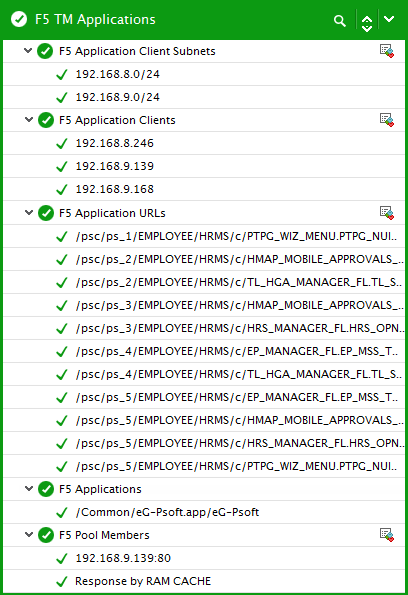Select Response by RAM CACHE entry
The width and height of the screenshot is (408, 595).
coord(204,581)
